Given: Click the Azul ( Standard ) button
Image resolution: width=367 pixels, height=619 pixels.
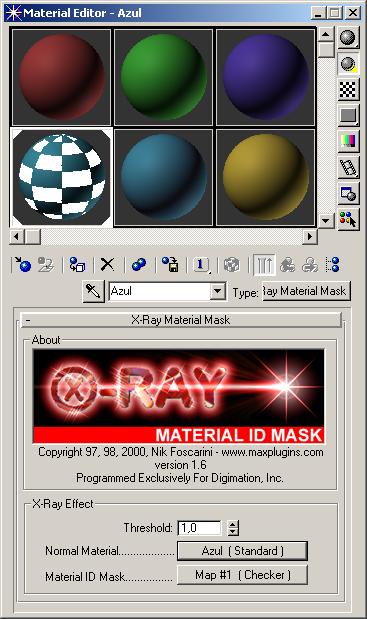Looking at the screenshot, I should click(x=242, y=551).
